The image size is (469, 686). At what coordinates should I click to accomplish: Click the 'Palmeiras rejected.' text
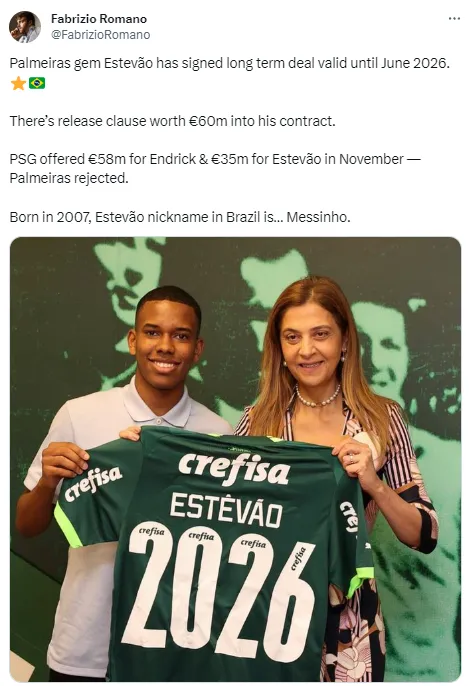(x=69, y=178)
